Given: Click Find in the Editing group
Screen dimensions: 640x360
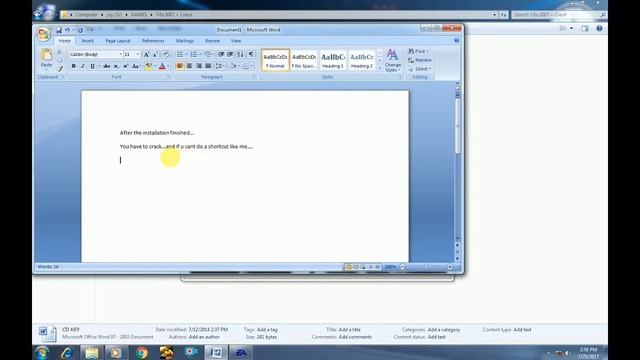Looking at the screenshot, I should (419, 51).
